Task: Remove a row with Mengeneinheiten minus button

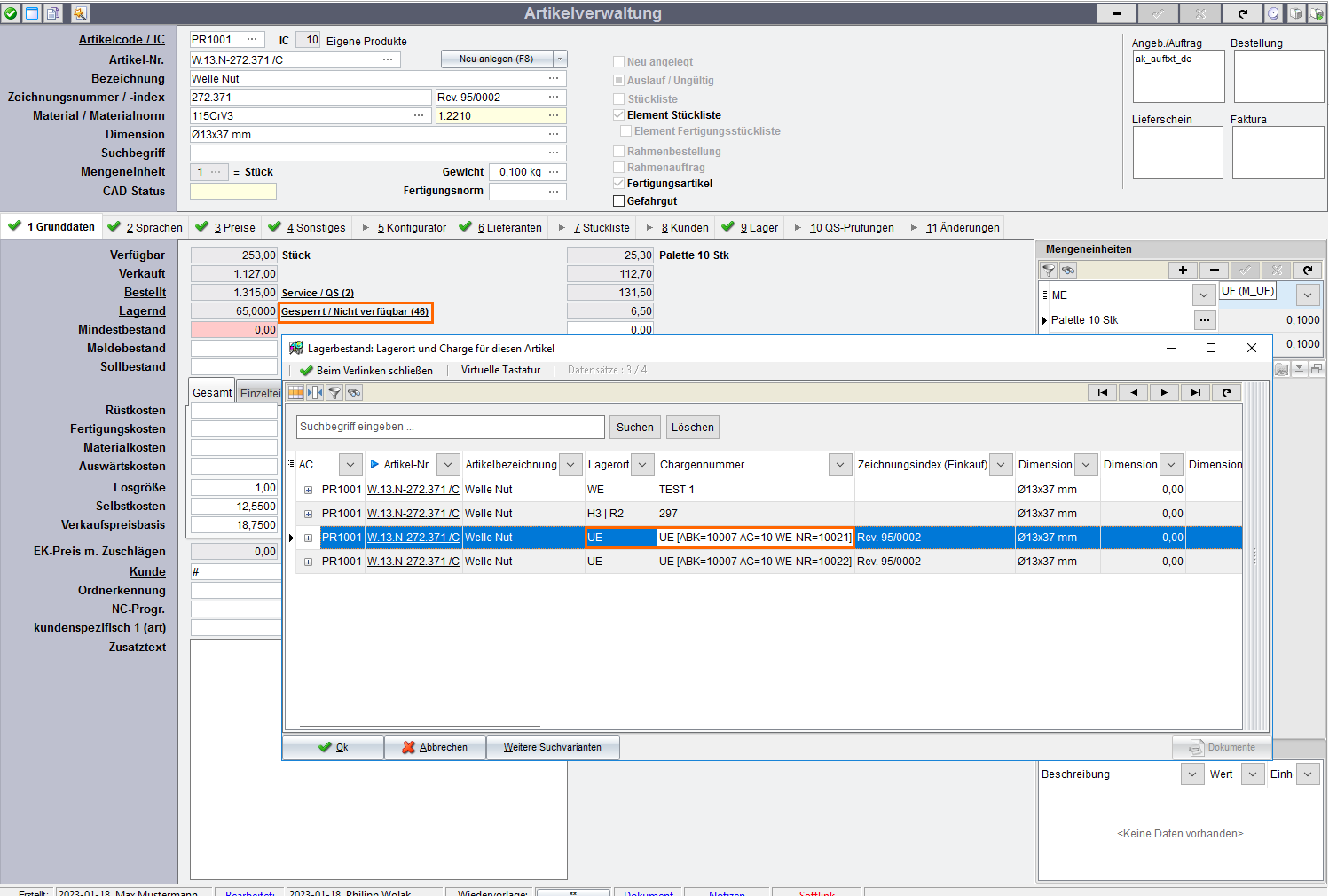Action: pos(1214,270)
